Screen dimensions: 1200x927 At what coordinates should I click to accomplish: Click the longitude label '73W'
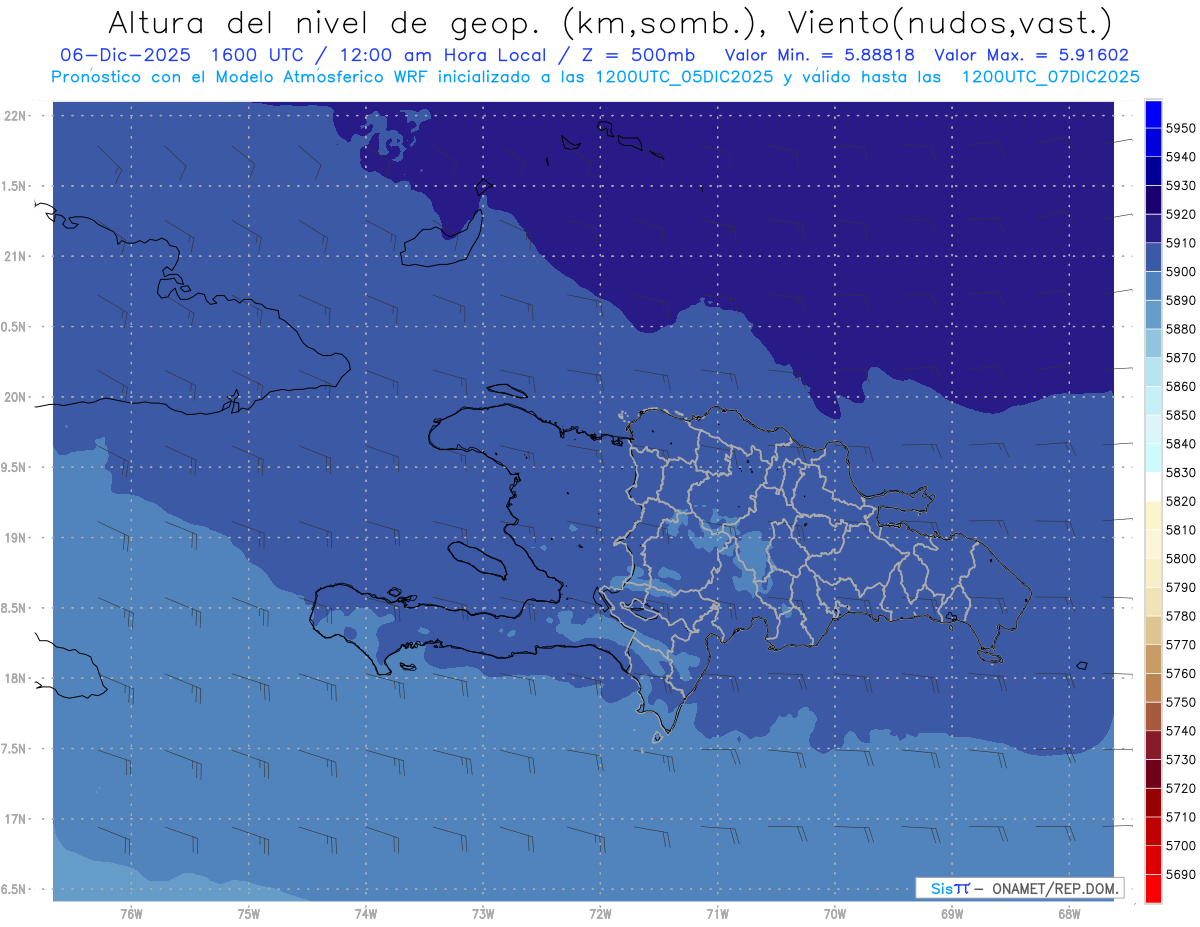483,913
